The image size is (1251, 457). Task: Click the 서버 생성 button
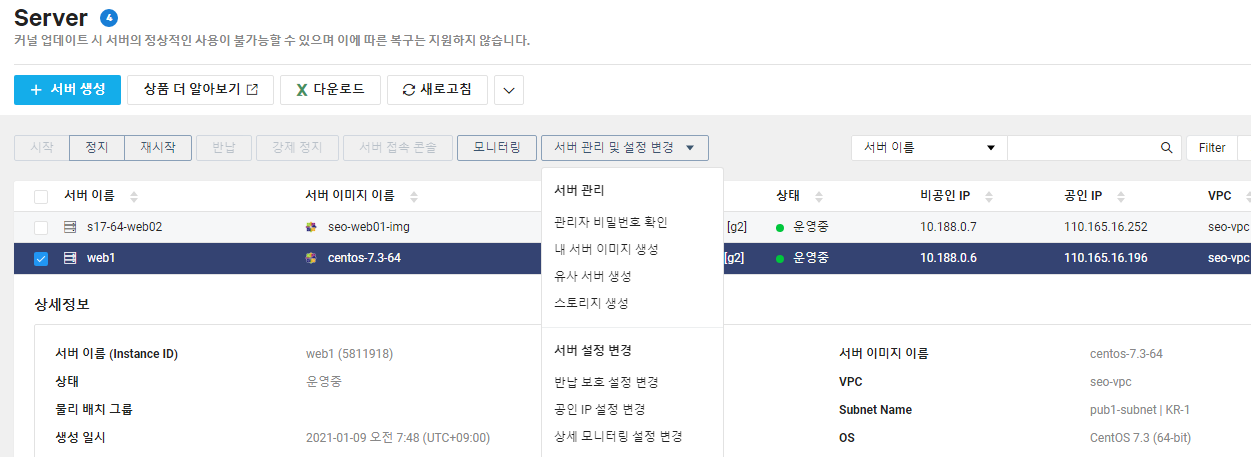(x=68, y=89)
